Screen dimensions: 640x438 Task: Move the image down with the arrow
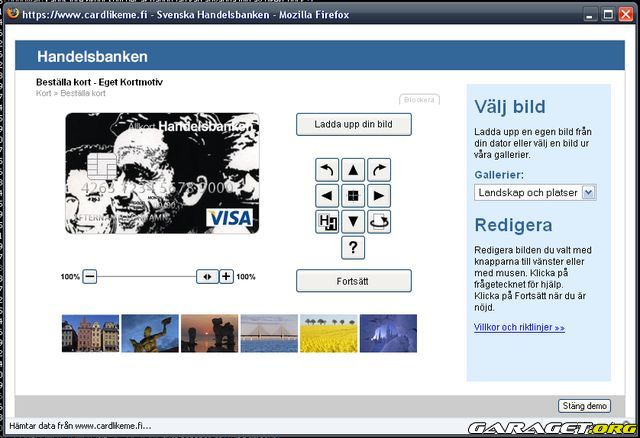click(353, 222)
